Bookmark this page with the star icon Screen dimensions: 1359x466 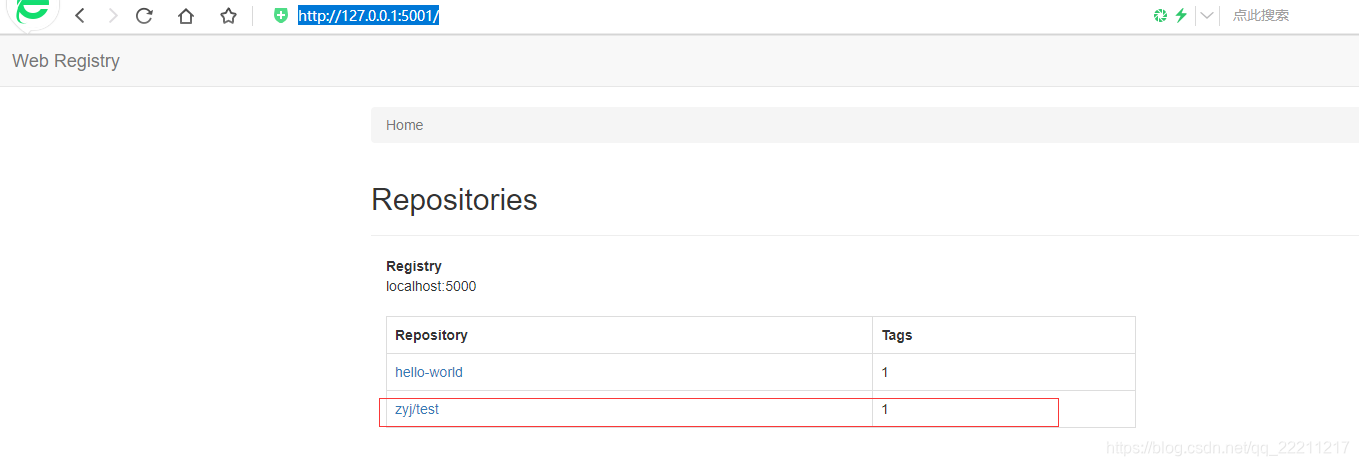click(228, 16)
